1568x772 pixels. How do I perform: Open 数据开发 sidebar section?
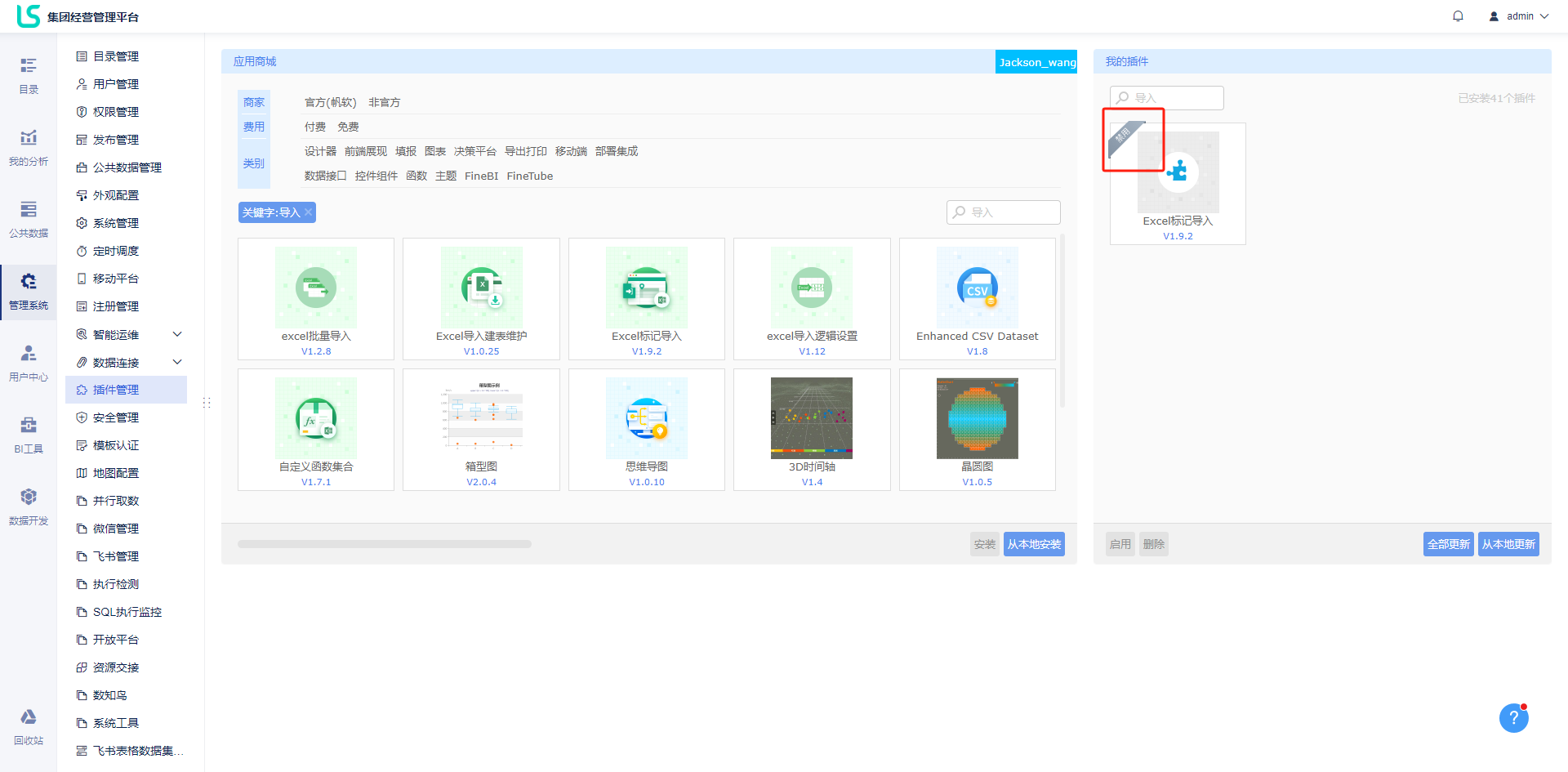(29, 506)
